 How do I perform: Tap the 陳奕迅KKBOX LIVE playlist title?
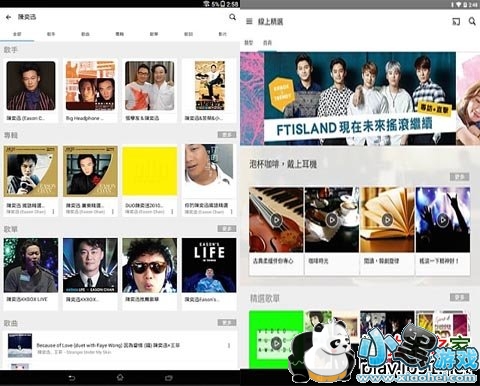click(x=27, y=299)
